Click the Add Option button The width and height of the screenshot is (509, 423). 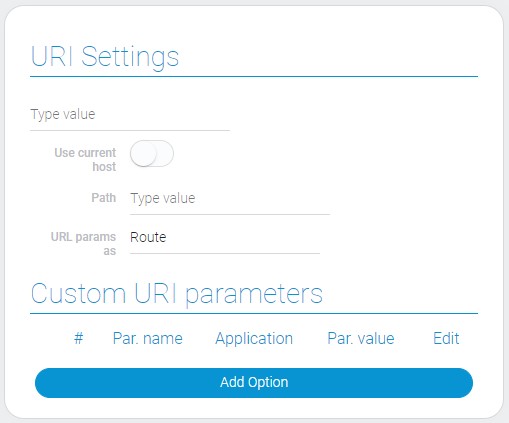(254, 383)
